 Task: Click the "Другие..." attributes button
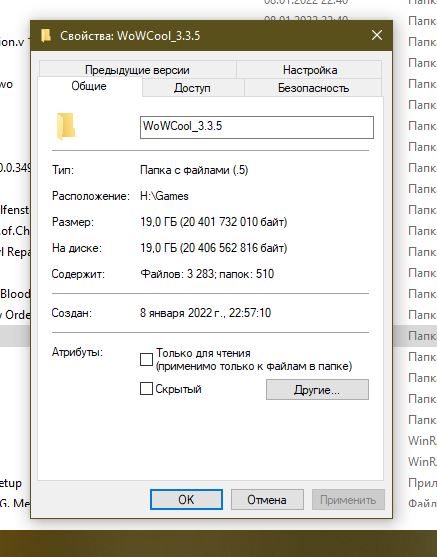[x=317, y=390]
